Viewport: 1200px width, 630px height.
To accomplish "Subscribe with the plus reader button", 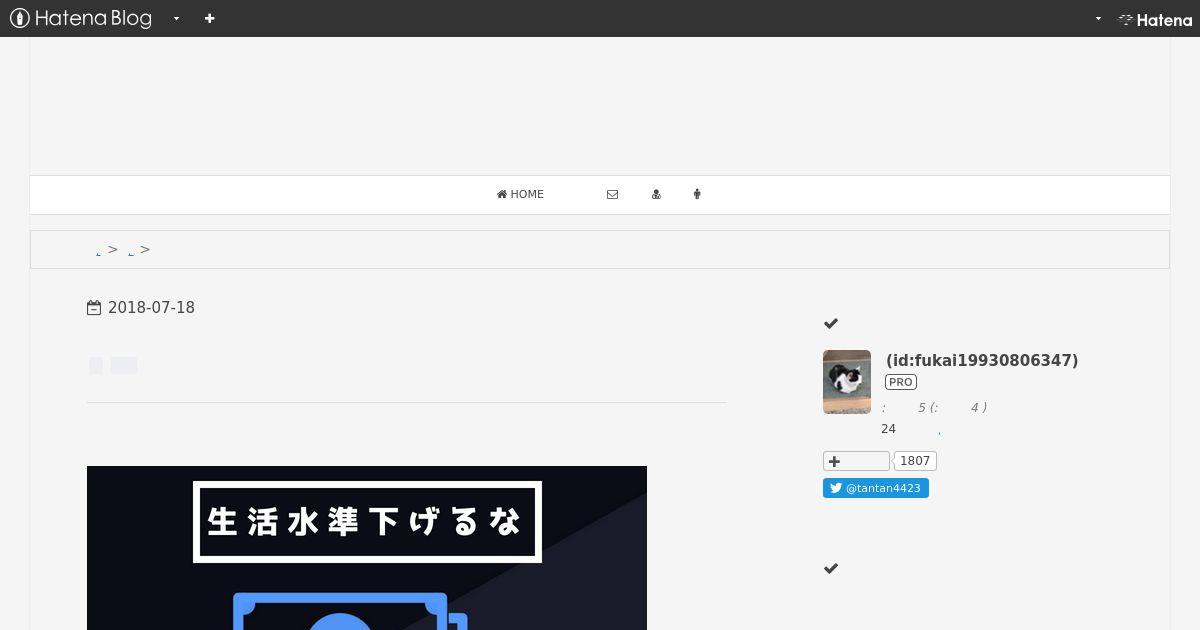I will (x=856, y=461).
